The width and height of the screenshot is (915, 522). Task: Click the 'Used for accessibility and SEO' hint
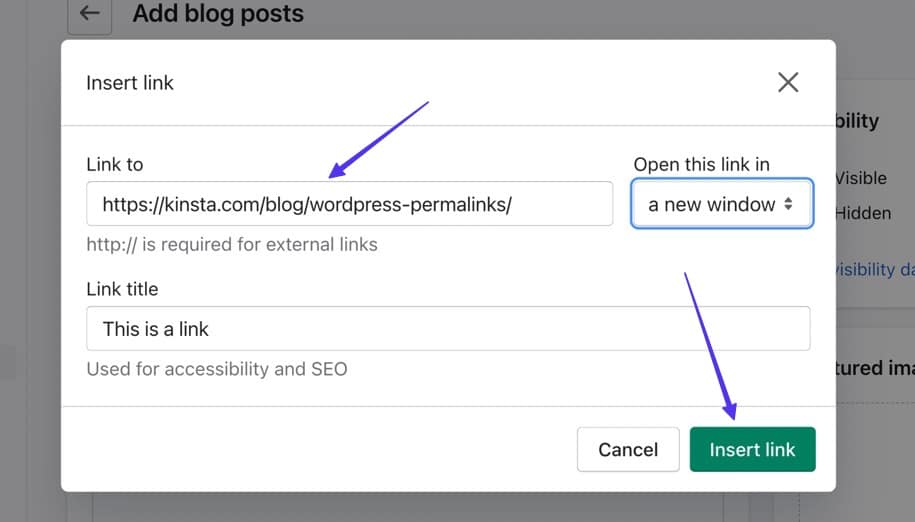[x=217, y=369]
